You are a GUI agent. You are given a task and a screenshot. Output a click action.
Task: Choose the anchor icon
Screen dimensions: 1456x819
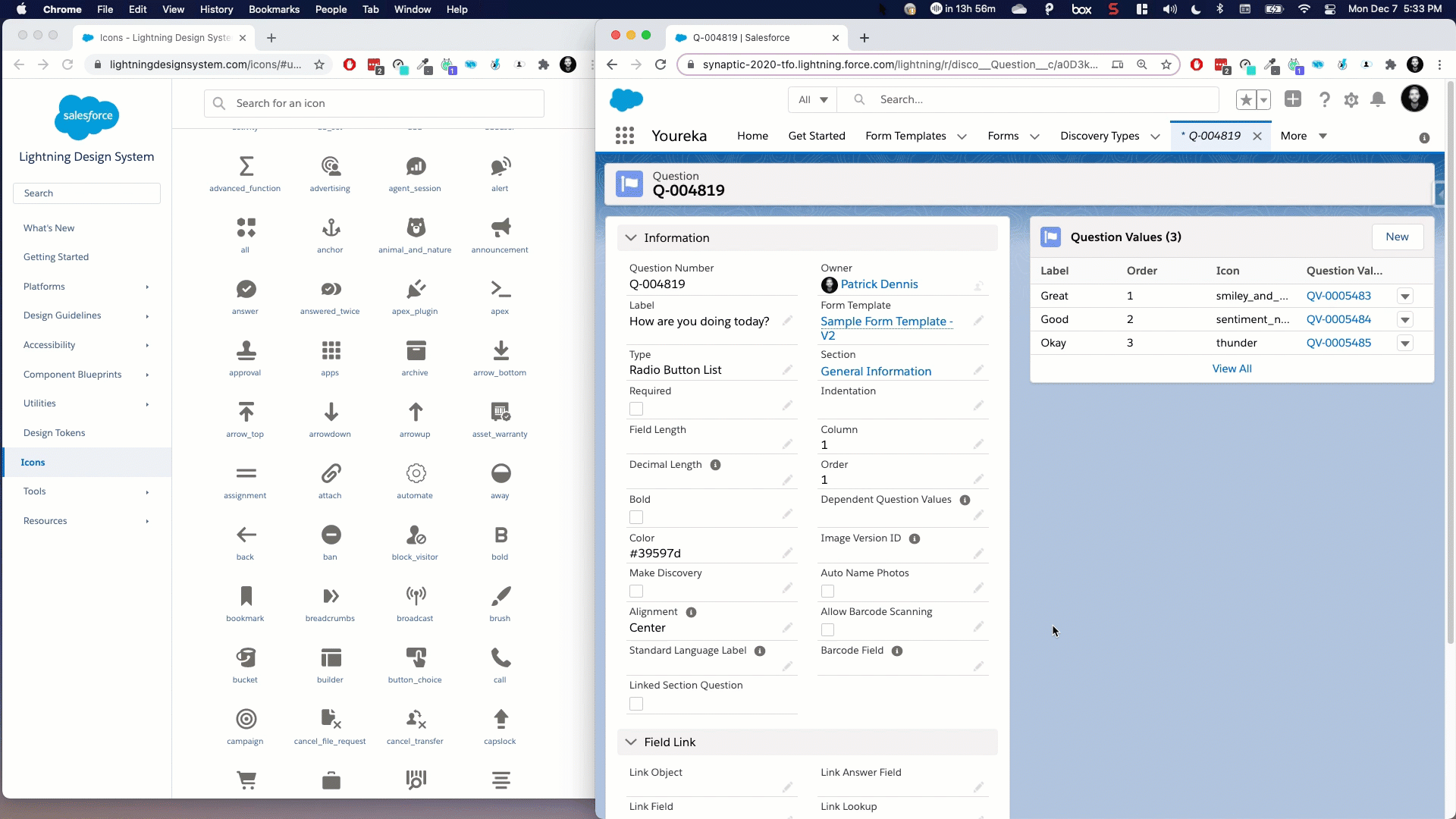331,227
